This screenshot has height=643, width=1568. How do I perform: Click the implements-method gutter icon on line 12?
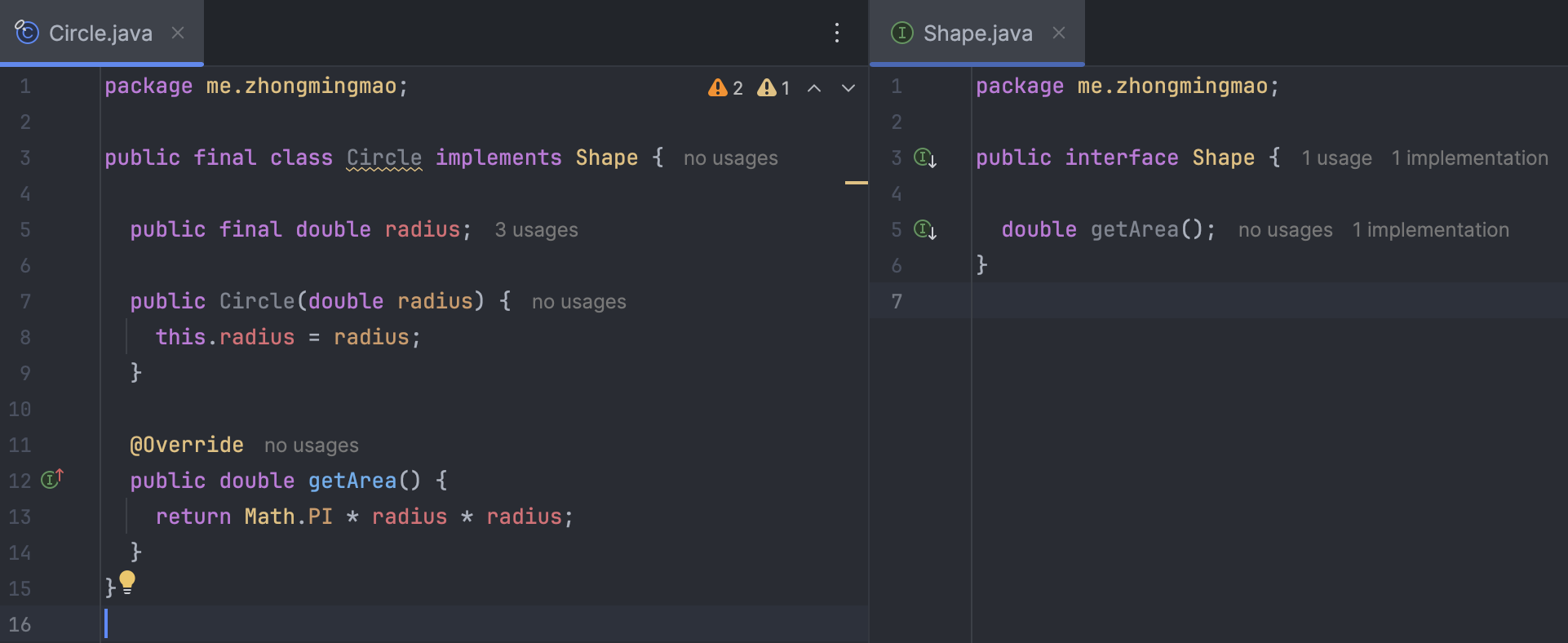(x=52, y=479)
